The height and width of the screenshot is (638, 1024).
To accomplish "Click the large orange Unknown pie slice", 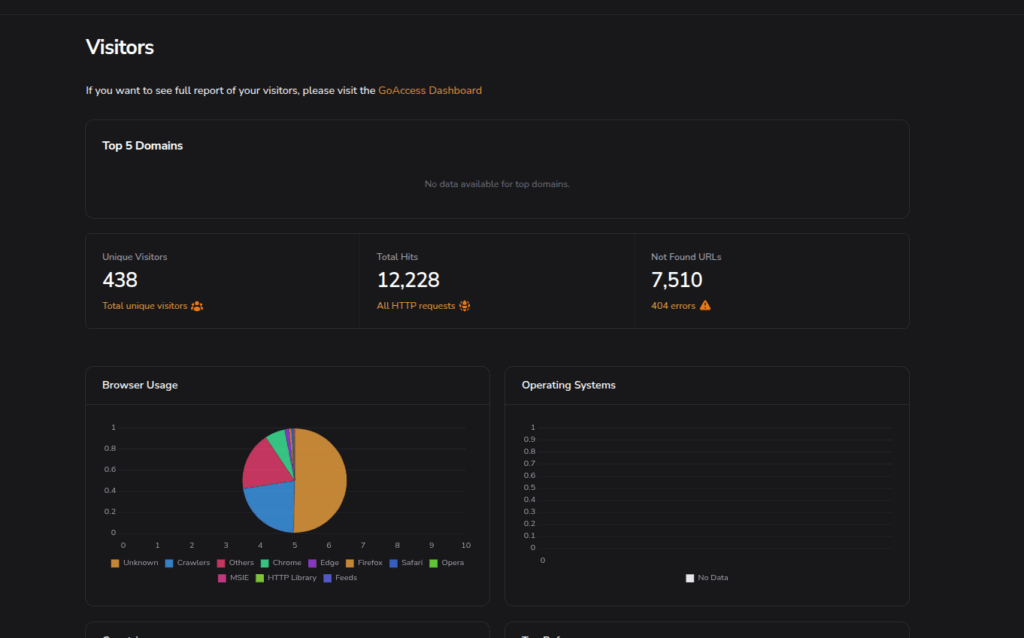I will click(322, 482).
